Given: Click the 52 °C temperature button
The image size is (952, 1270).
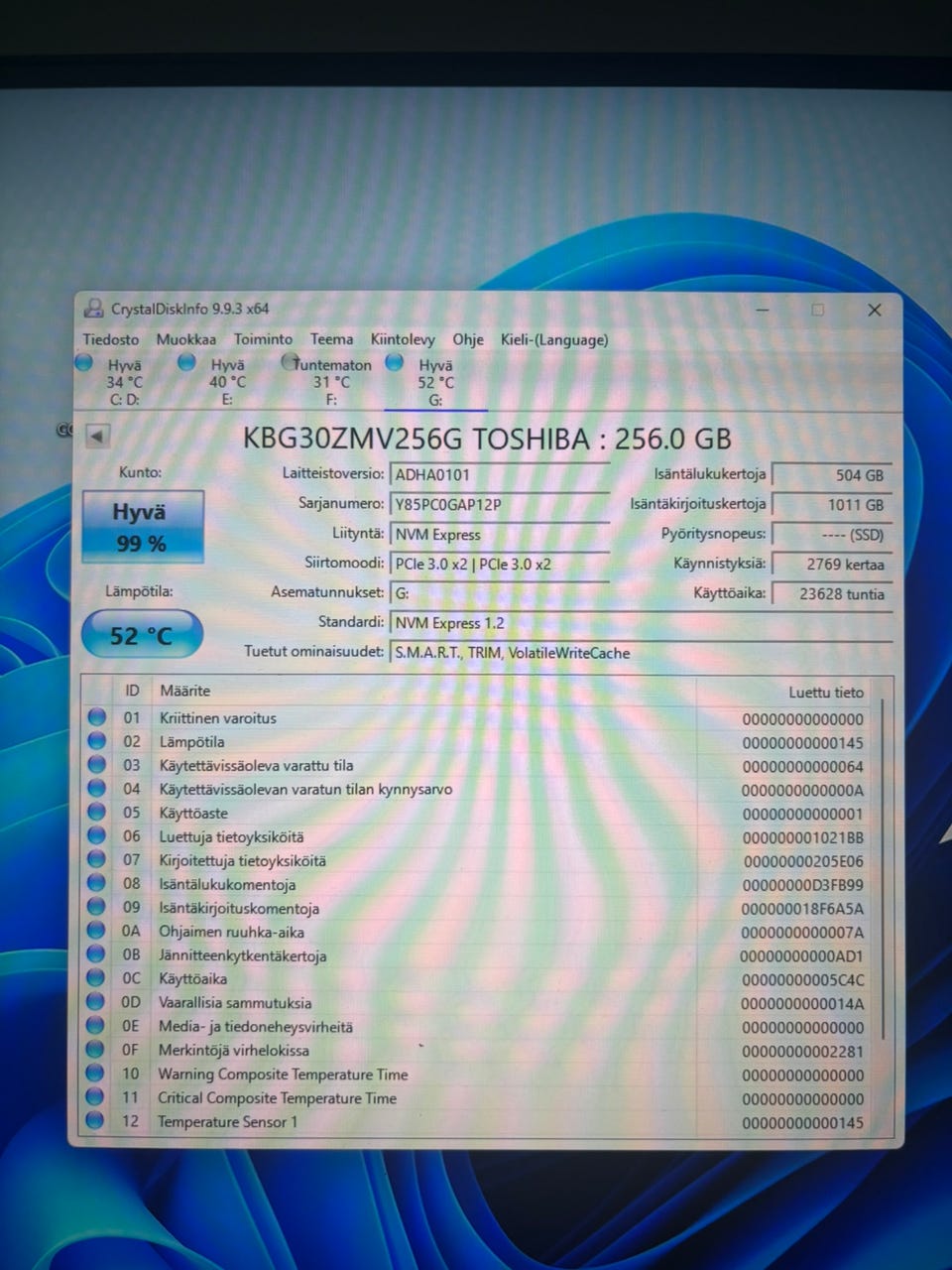Looking at the screenshot, I should [142, 635].
